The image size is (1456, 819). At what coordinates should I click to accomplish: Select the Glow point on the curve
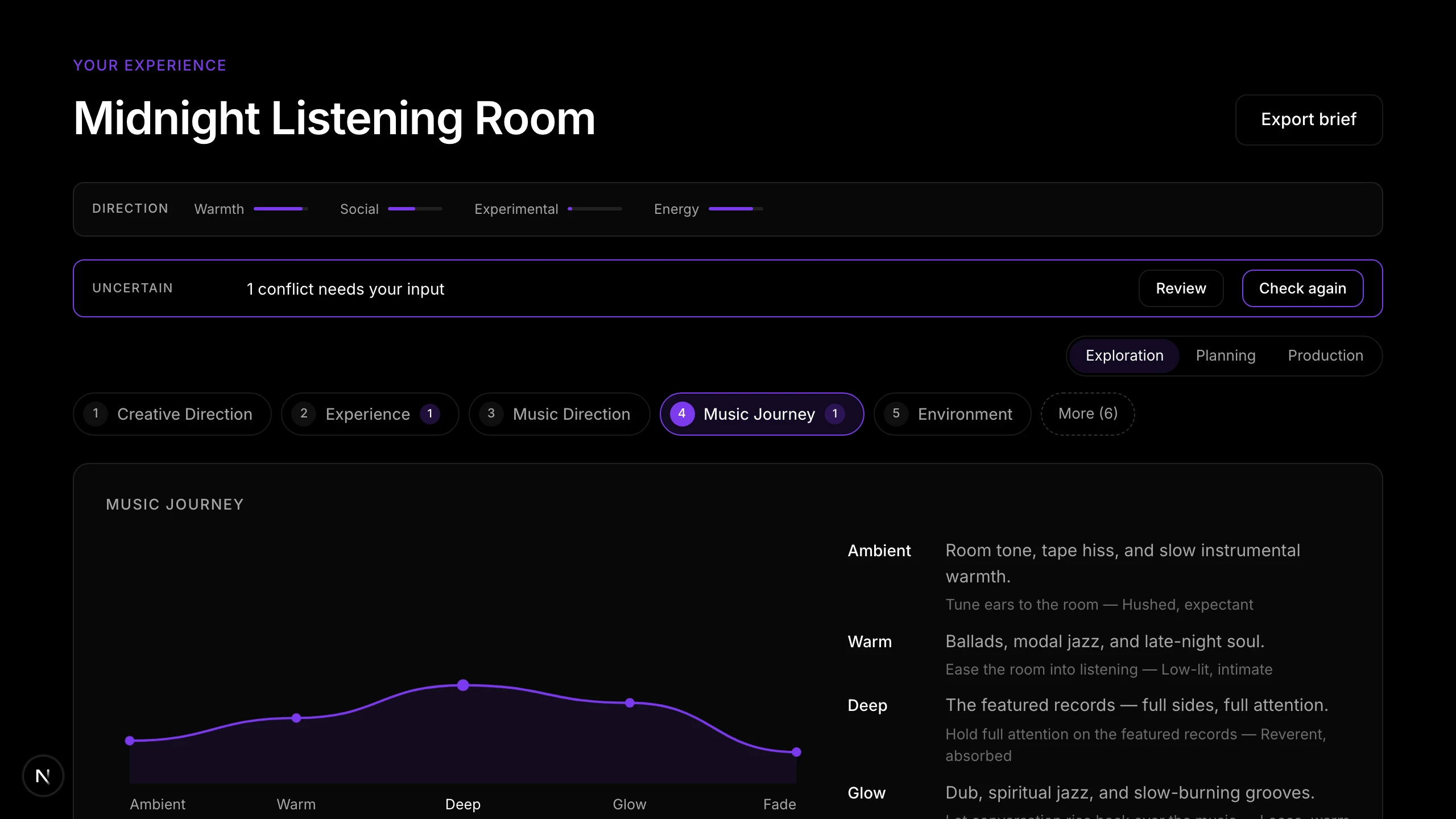[630, 703]
